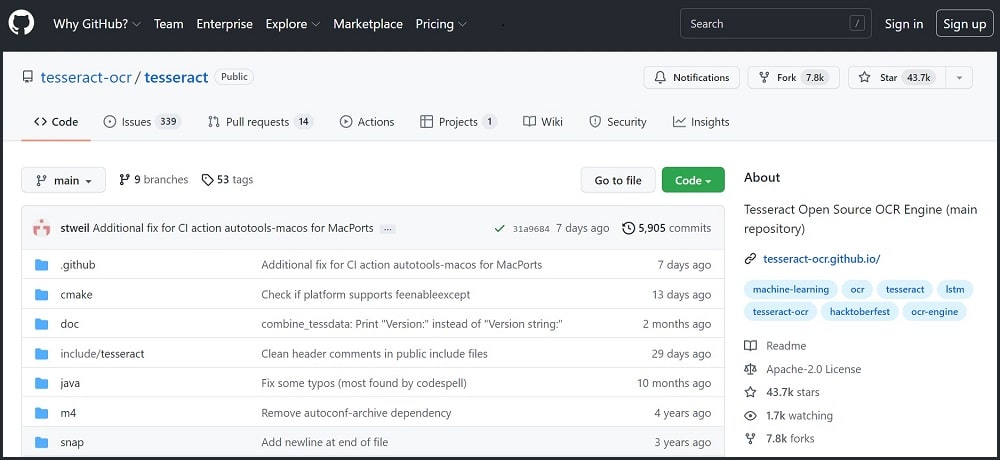Screen dimensions: 1000x460
Task: Click the Apache-2.0 License link
Action: point(814,369)
